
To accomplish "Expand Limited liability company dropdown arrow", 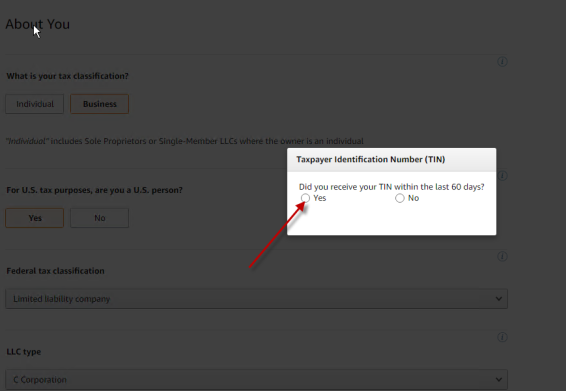I will tap(498, 299).
